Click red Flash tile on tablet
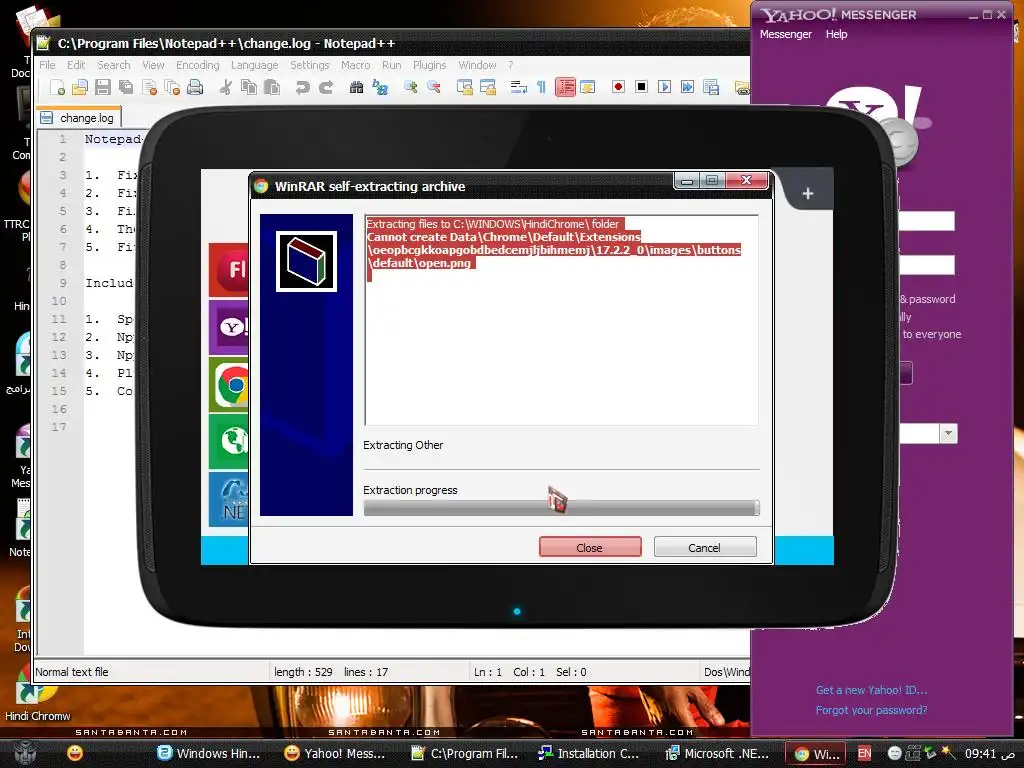1024x768 pixels. pyautogui.click(x=229, y=269)
